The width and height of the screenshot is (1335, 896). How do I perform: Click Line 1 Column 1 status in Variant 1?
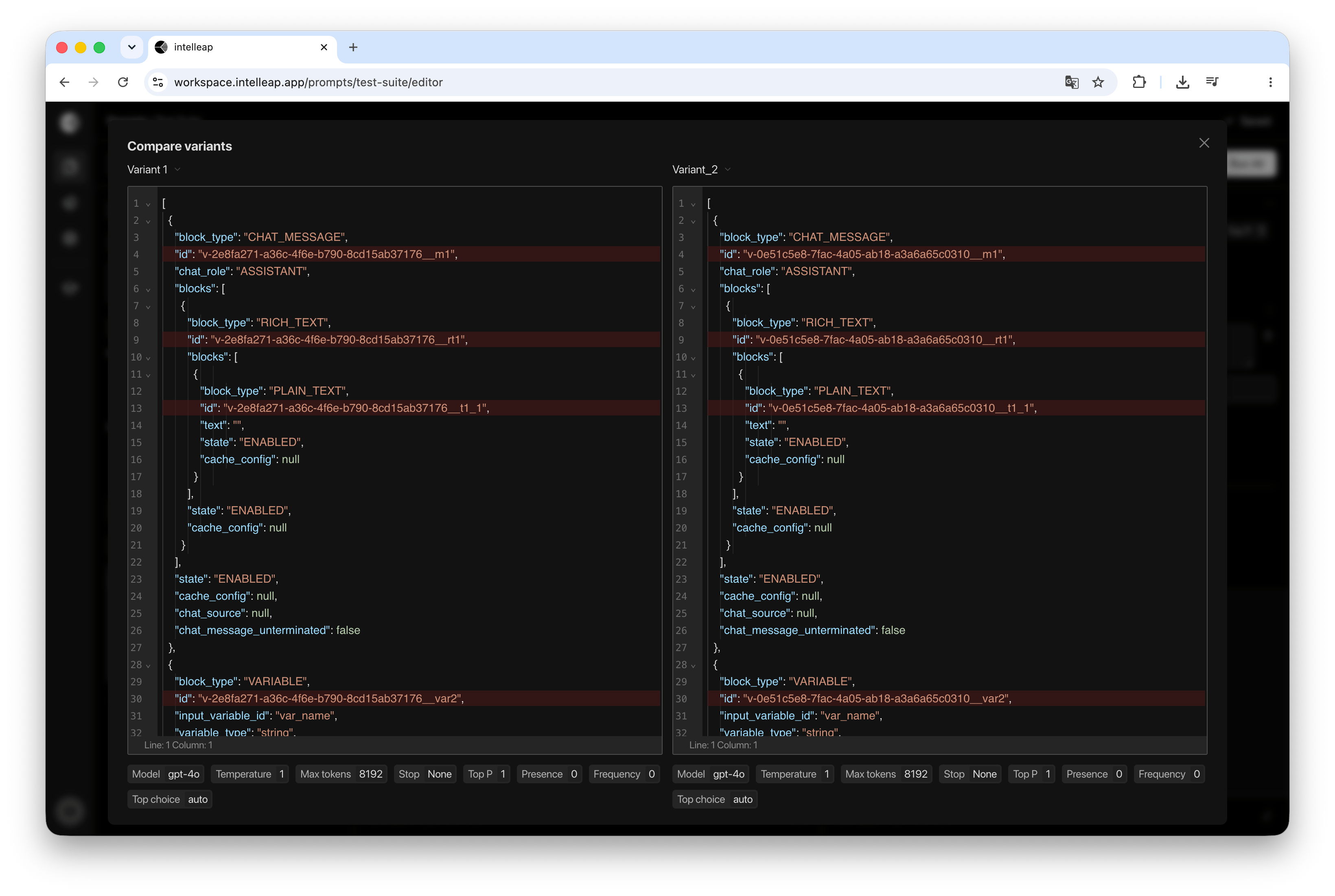pyautogui.click(x=178, y=745)
